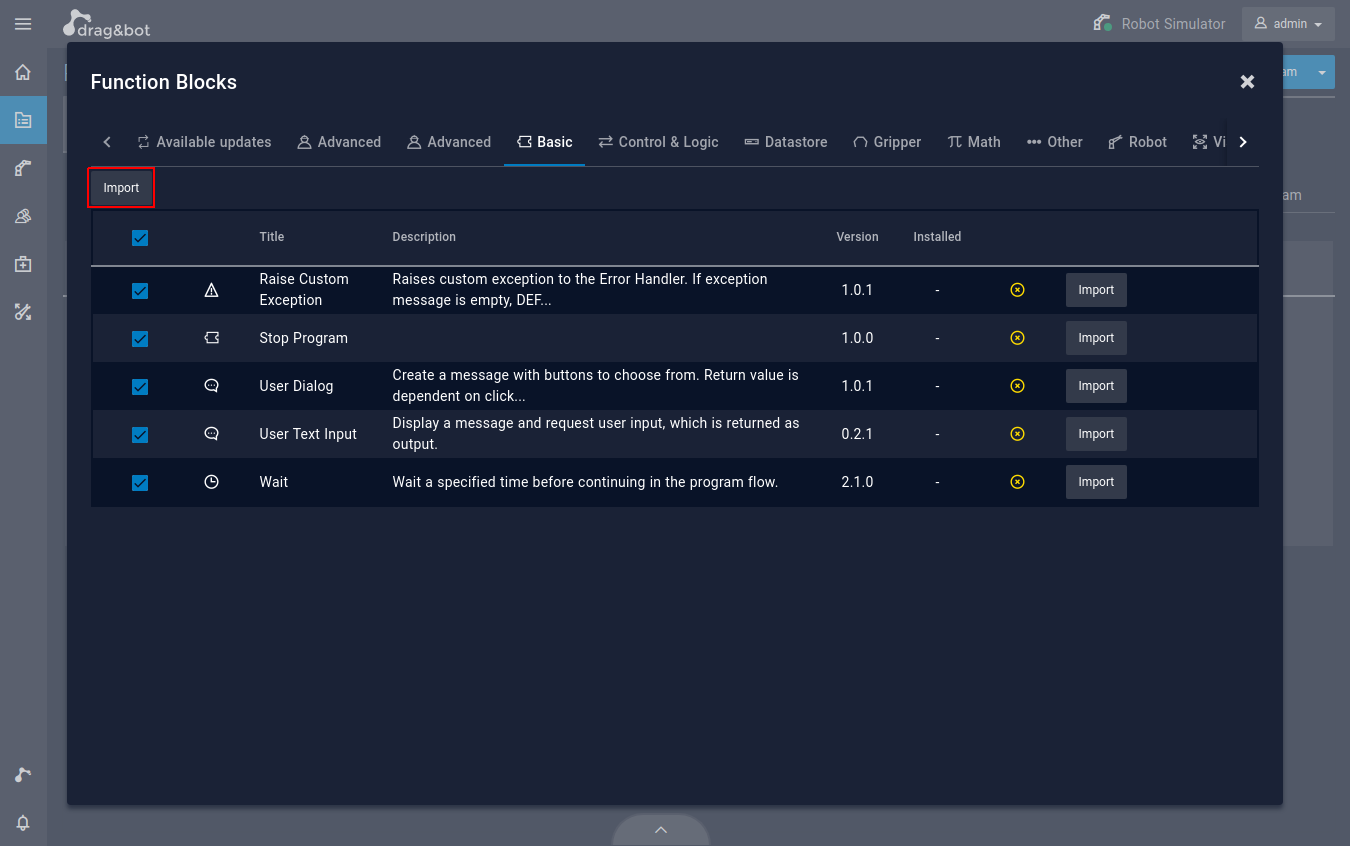The image size is (1350, 846).
Task: Click the Installed column header
Action: point(937,237)
